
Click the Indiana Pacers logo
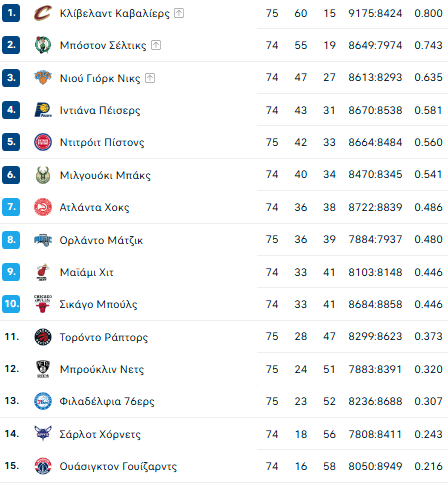pos(43,110)
